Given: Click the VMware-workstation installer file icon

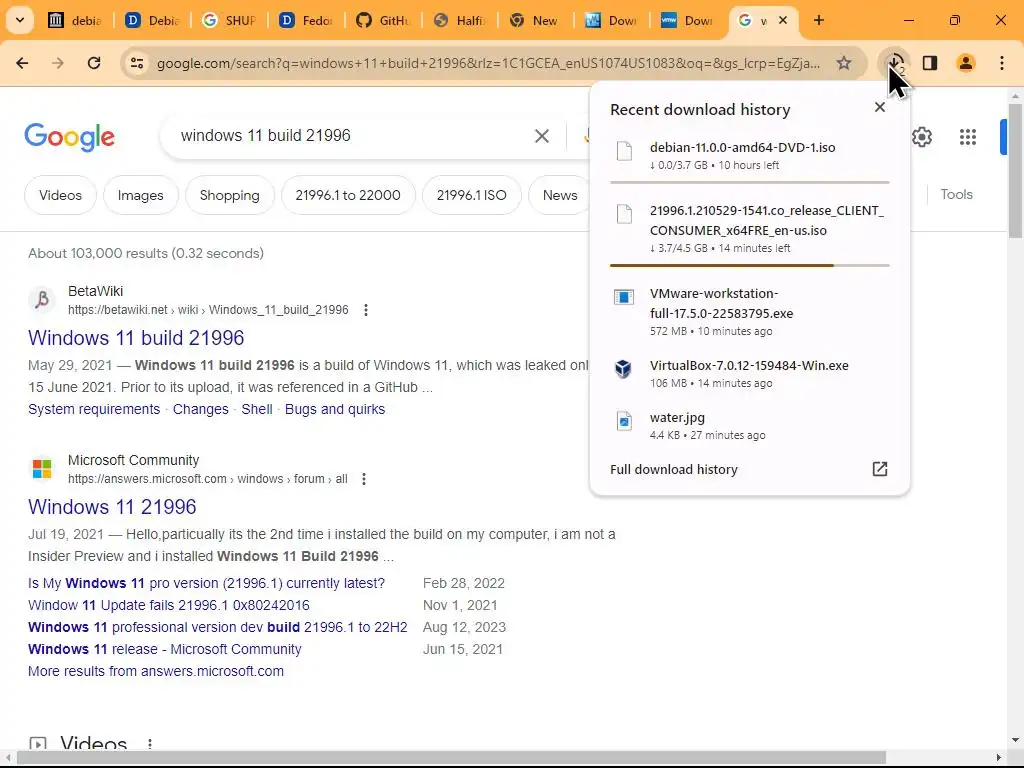Looking at the screenshot, I should tap(624, 297).
